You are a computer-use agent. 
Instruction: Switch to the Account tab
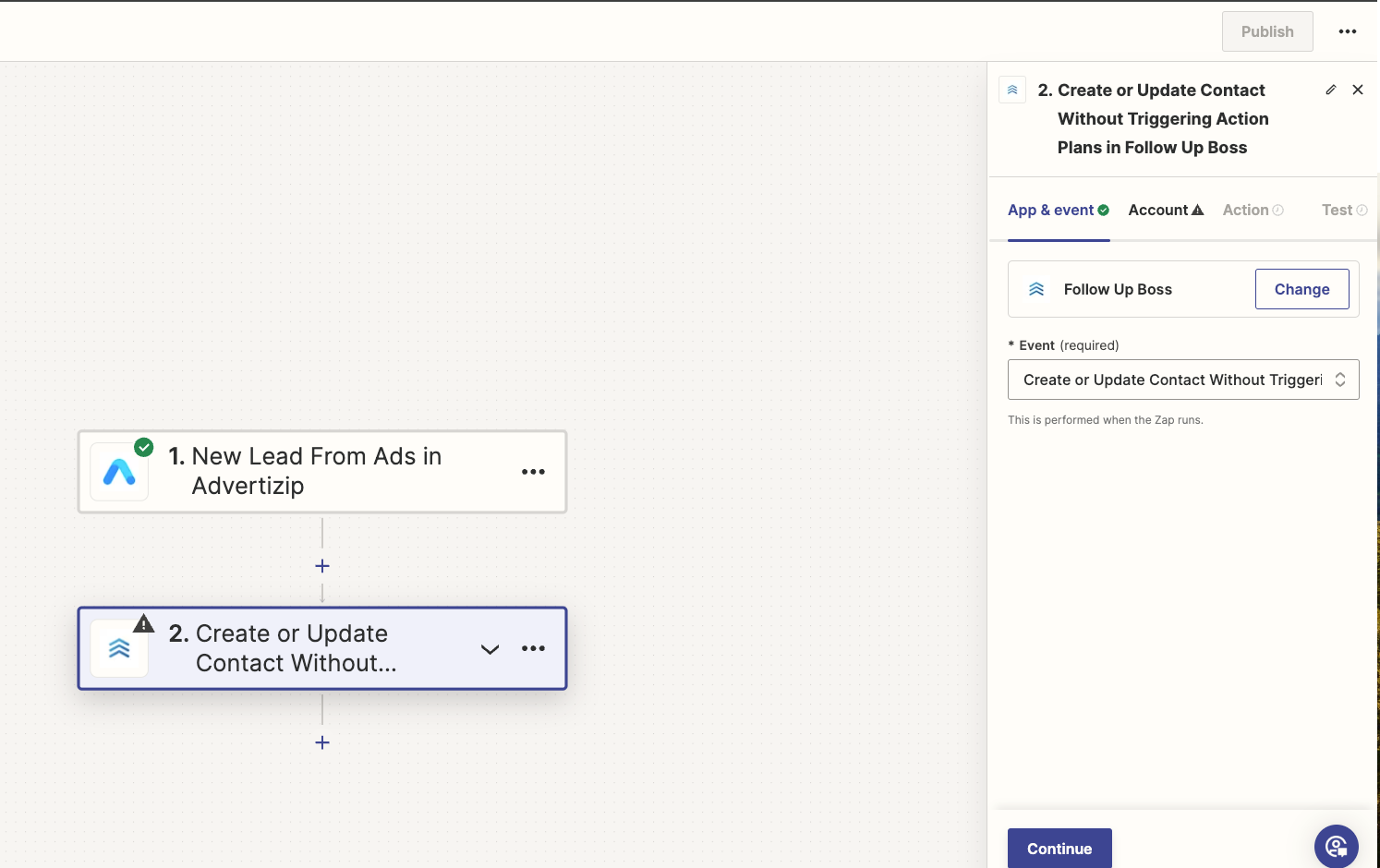1165,211
